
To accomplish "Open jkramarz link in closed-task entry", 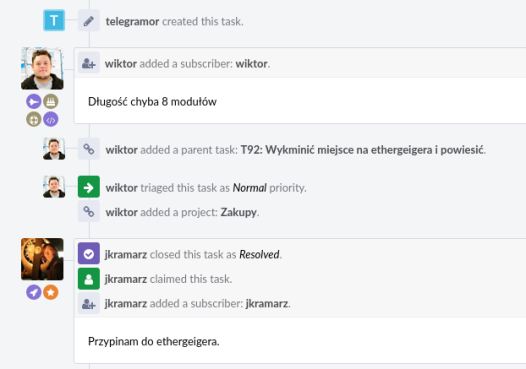I will coord(126,255).
